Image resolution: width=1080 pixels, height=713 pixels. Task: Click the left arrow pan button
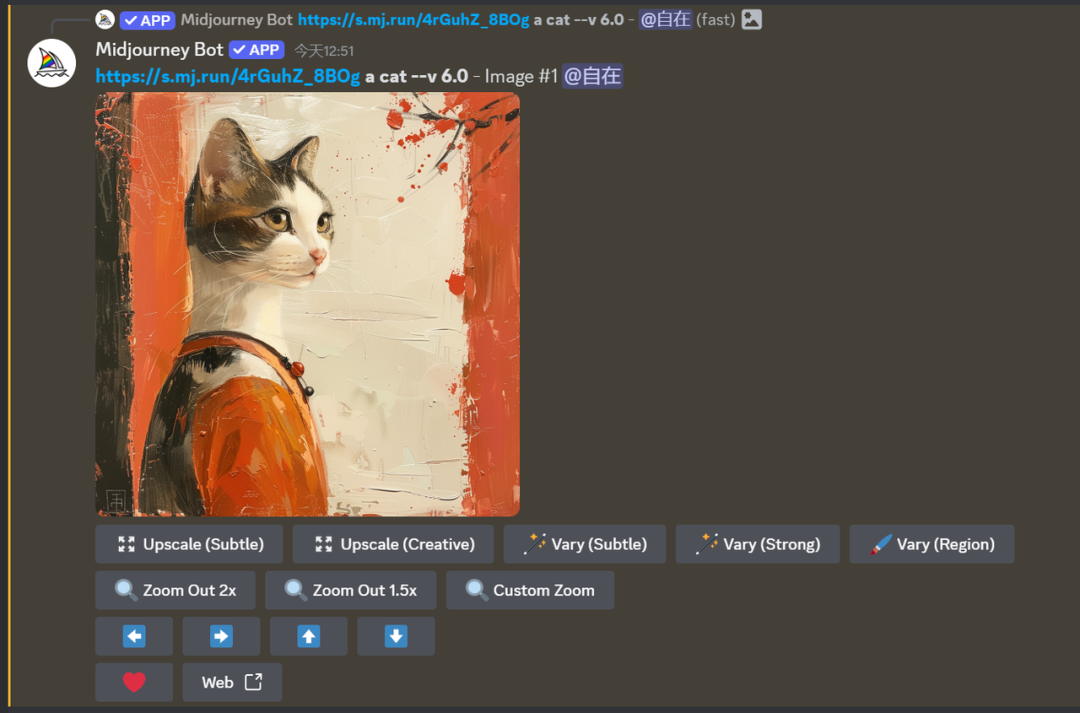coord(134,636)
